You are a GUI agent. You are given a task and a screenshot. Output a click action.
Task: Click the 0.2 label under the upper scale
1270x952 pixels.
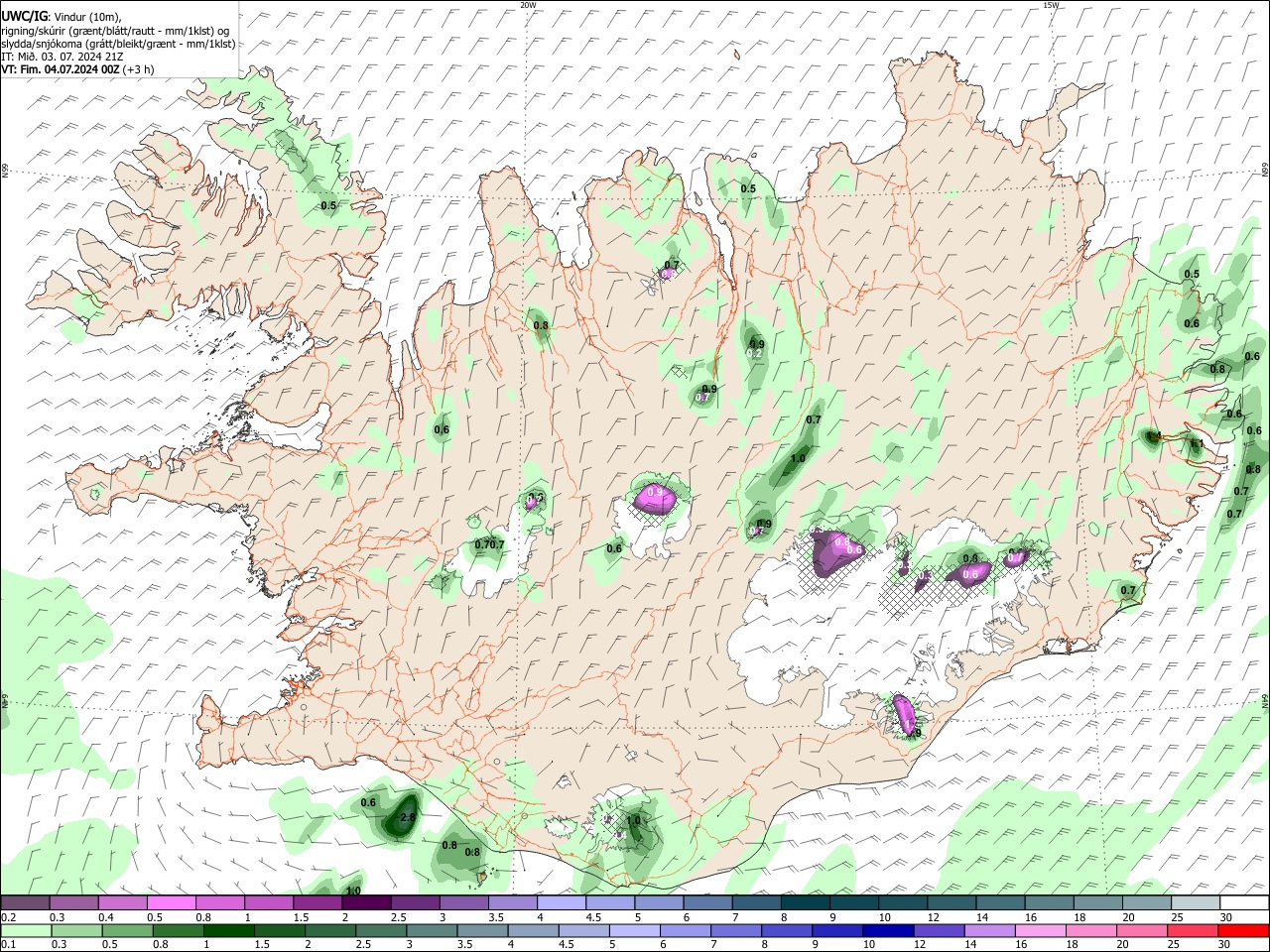8,917
